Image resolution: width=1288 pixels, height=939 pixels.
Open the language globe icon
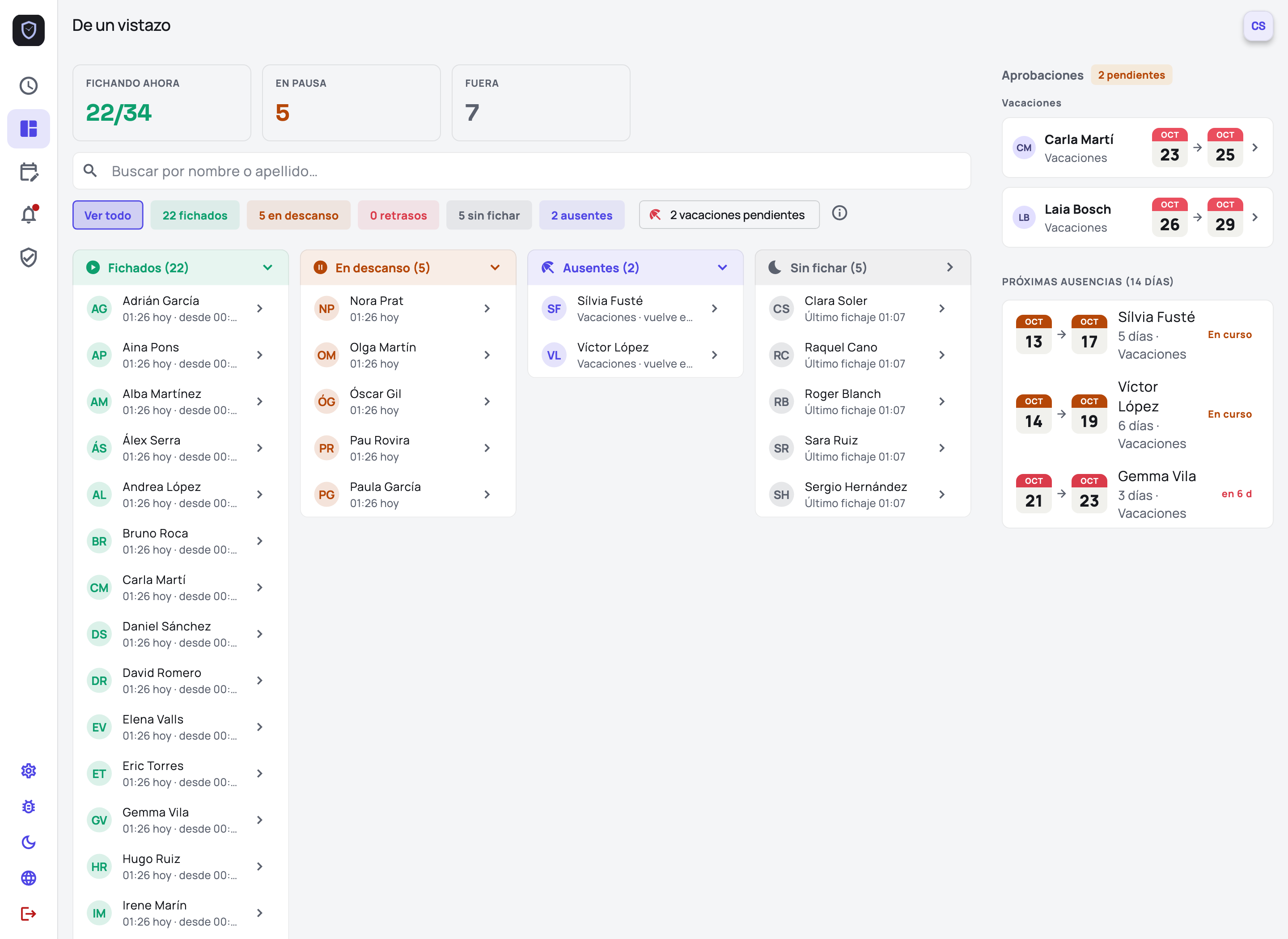(x=29, y=878)
